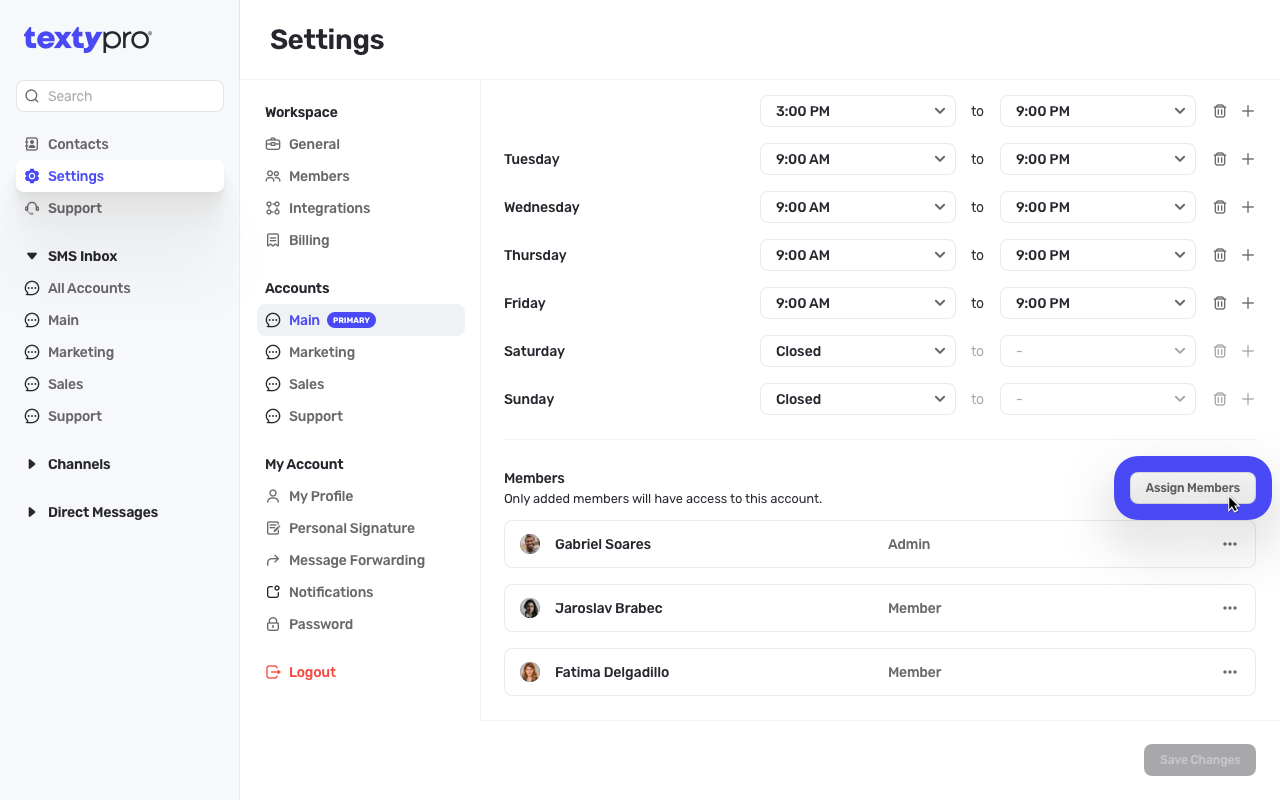The height and width of the screenshot is (800, 1280).
Task: Collapse the SMS Inbox section
Action: 32,256
